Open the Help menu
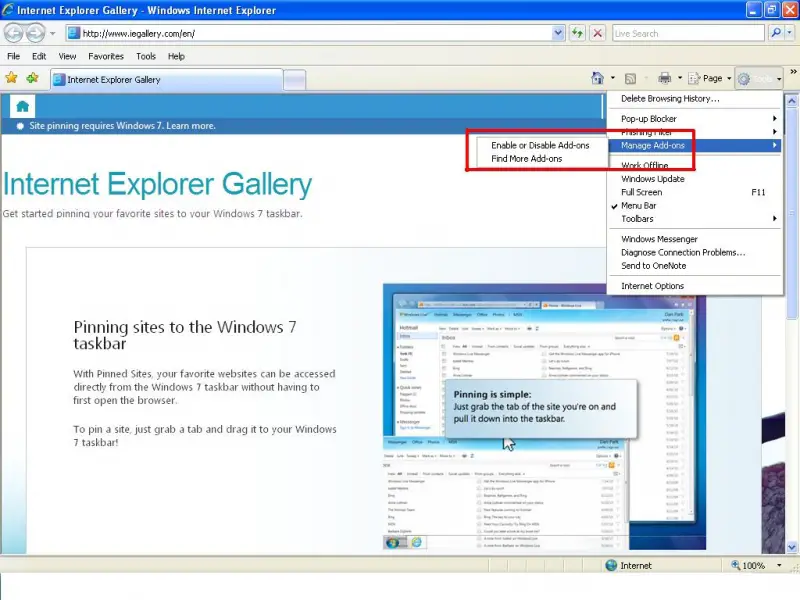This screenshot has height=600, width=800. [176, 56]
